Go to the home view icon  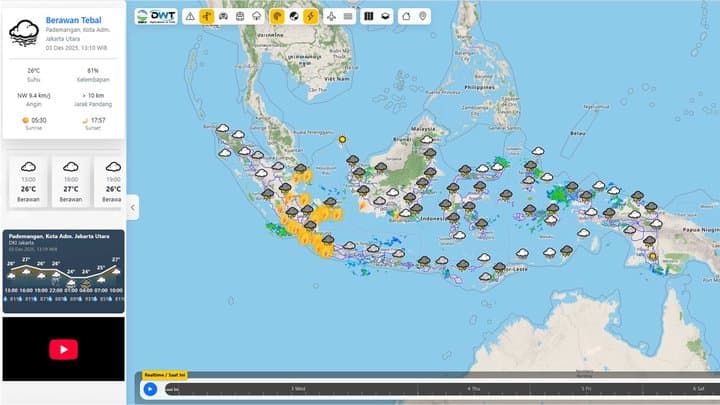click(406, 17)
